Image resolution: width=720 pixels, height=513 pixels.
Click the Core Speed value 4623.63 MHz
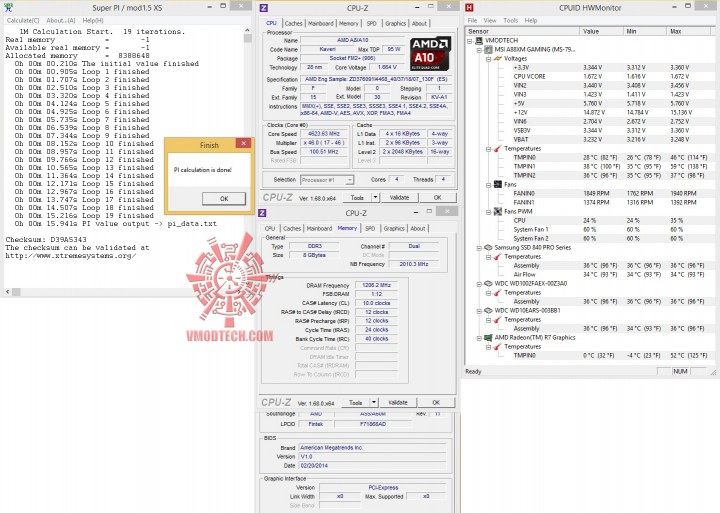click(324, 134)
